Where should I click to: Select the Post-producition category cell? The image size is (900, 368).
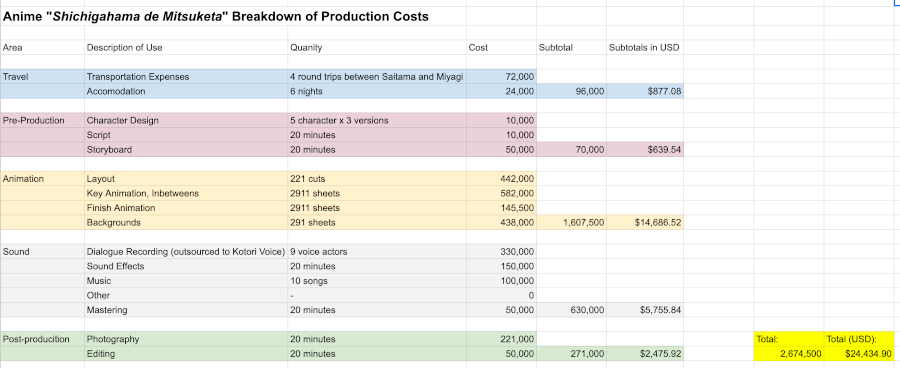coord(42,339)
